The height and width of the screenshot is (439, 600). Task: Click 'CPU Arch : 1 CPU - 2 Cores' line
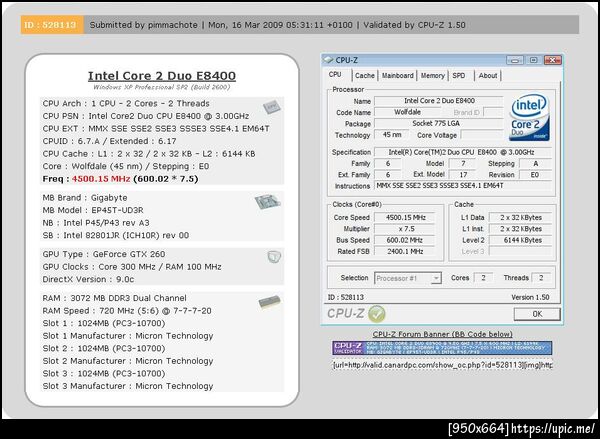click(126, 104)
